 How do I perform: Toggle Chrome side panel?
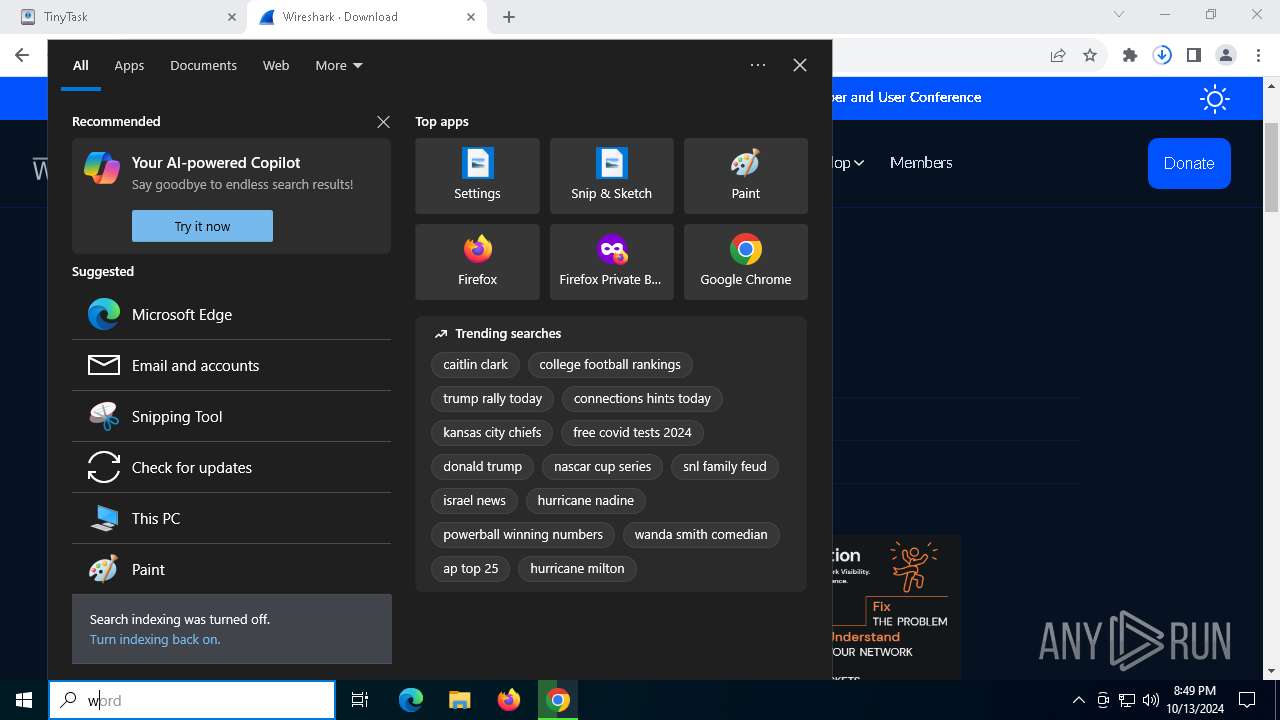1194,56
